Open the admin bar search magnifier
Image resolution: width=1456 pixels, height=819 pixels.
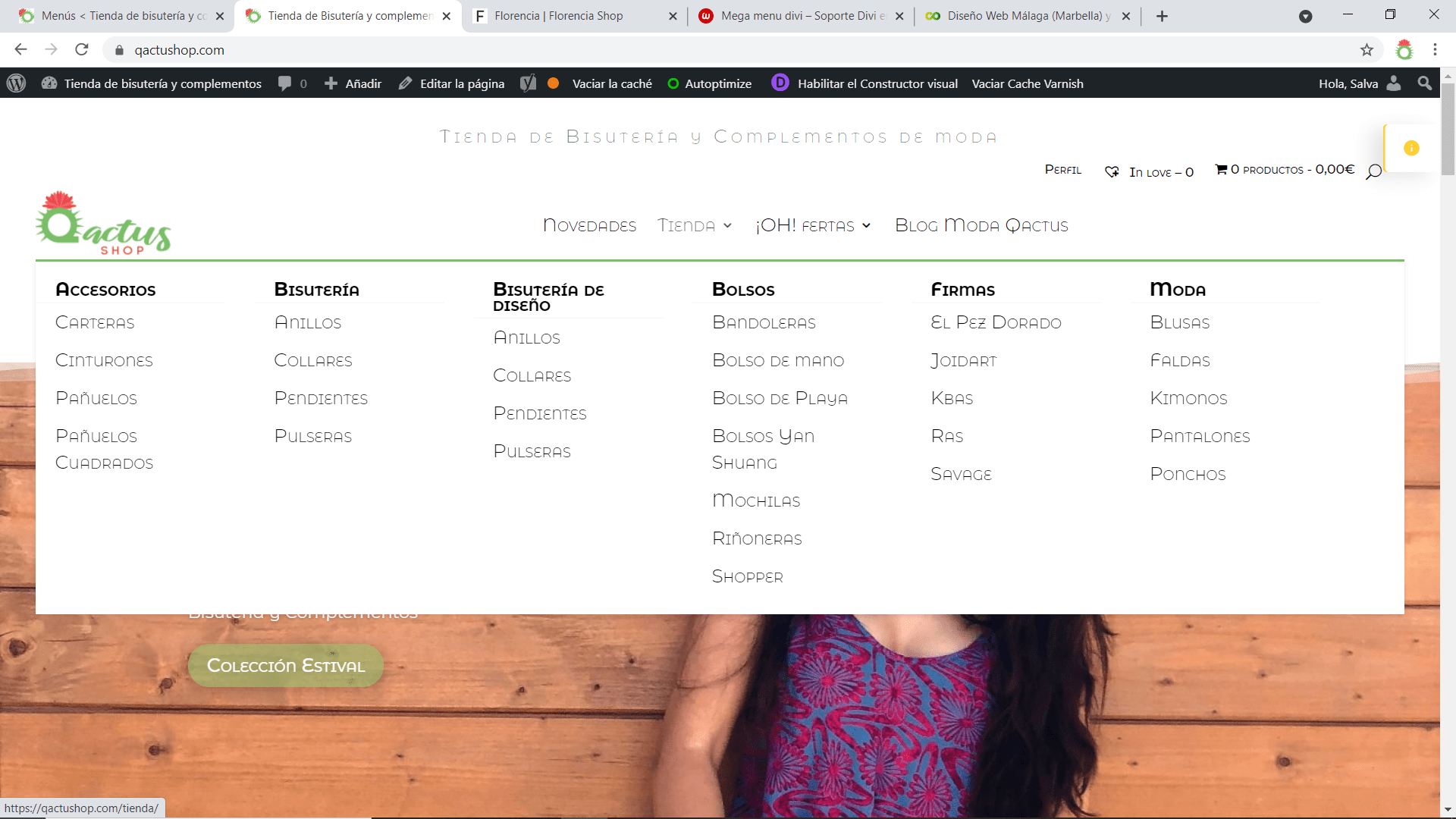click(1425, 83)
